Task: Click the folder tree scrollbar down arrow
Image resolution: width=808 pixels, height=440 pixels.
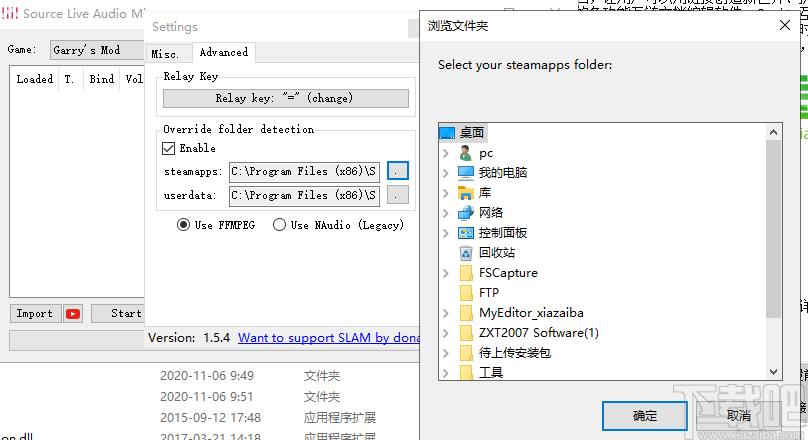Action: (773, 371)
